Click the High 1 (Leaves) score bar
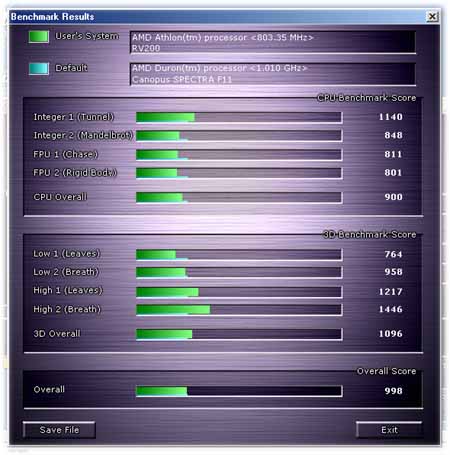Image resolution: width=450 pixels, height=455 pixels. pyautogui.click(x=239, y=292)
